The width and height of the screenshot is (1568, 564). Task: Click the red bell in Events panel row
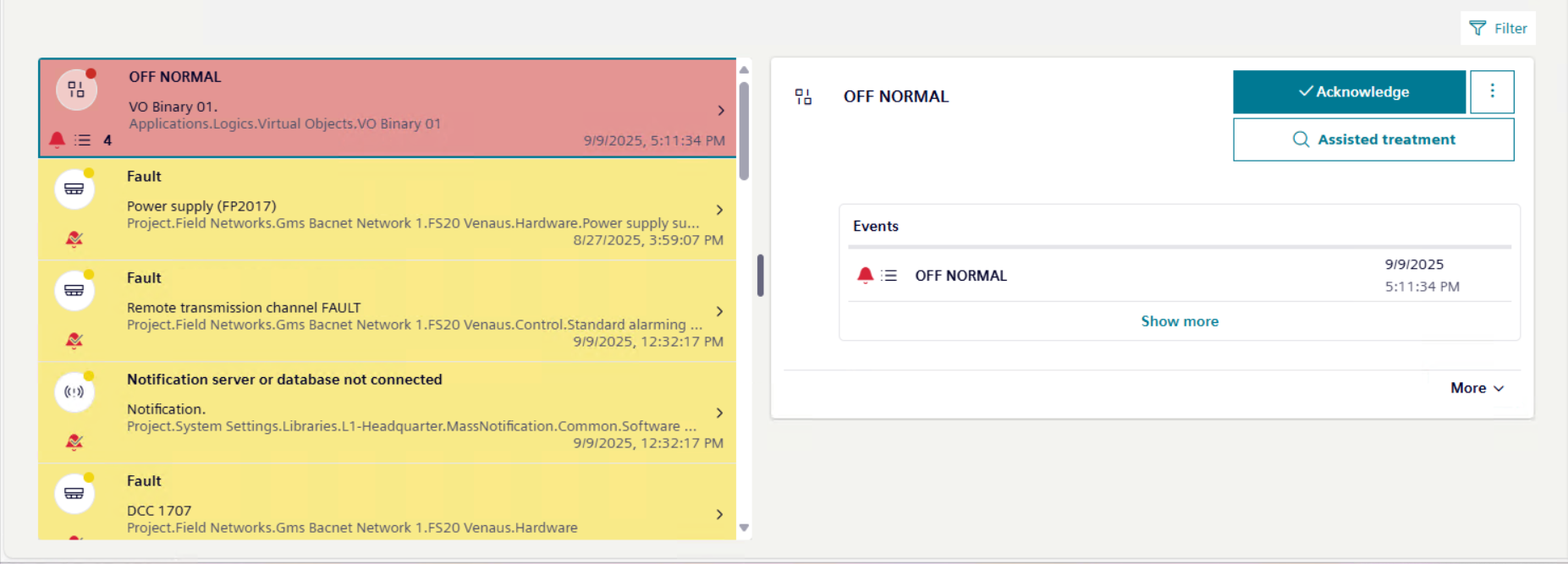(865, 275)
